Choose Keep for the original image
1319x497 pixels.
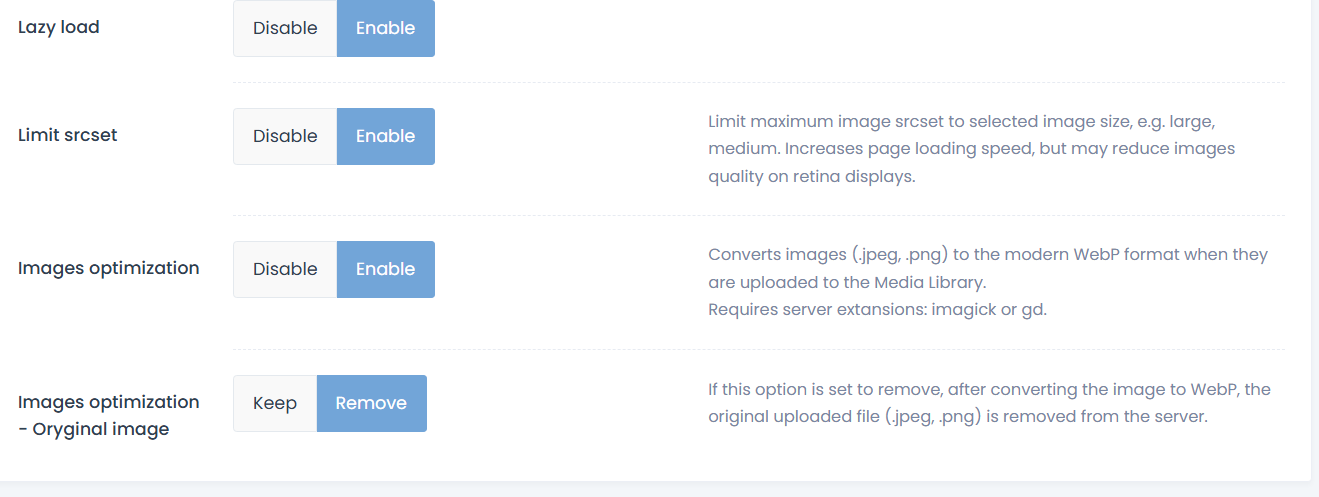point(275,403)
